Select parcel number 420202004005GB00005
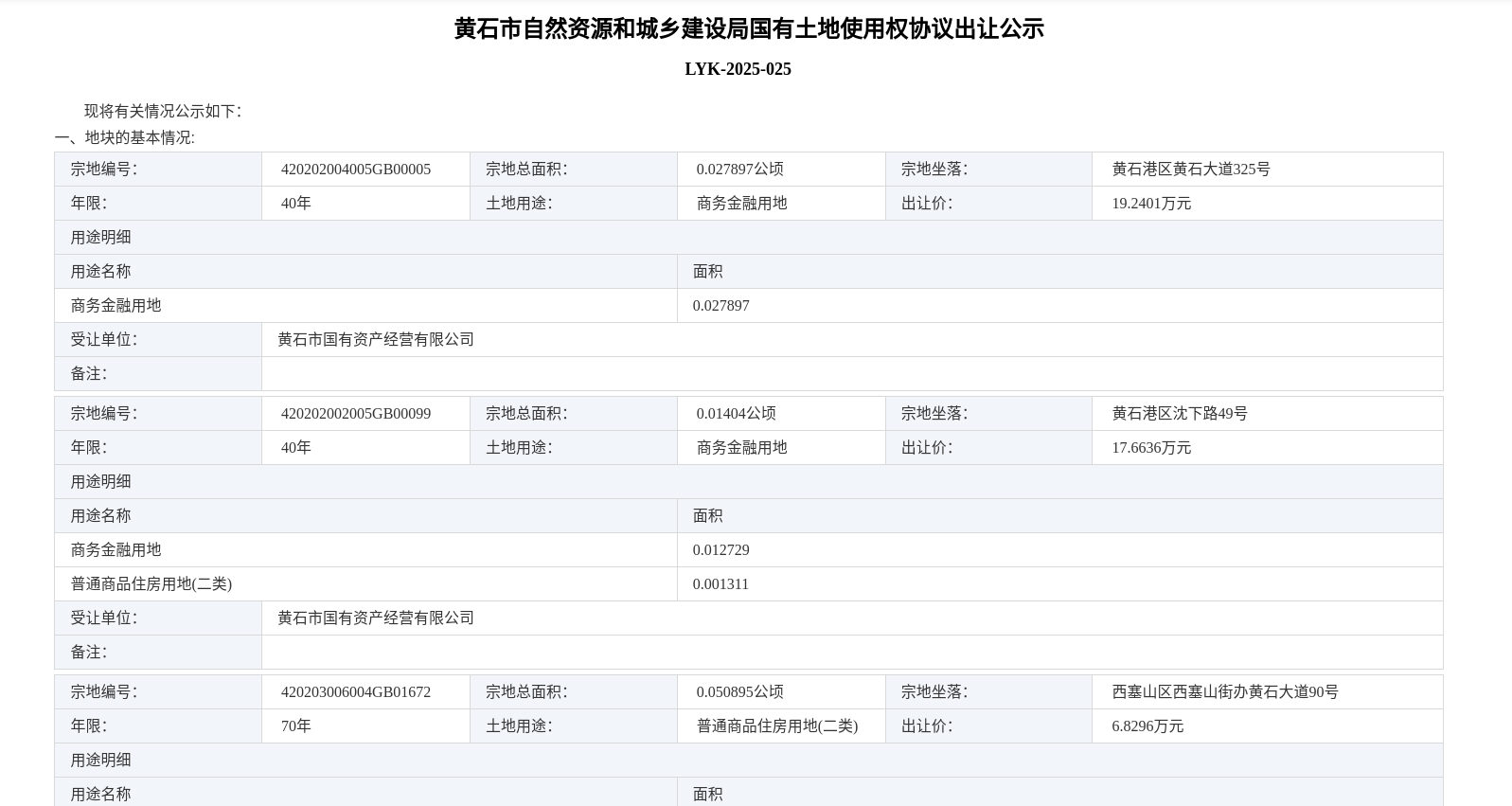 (x=355, y=170)
